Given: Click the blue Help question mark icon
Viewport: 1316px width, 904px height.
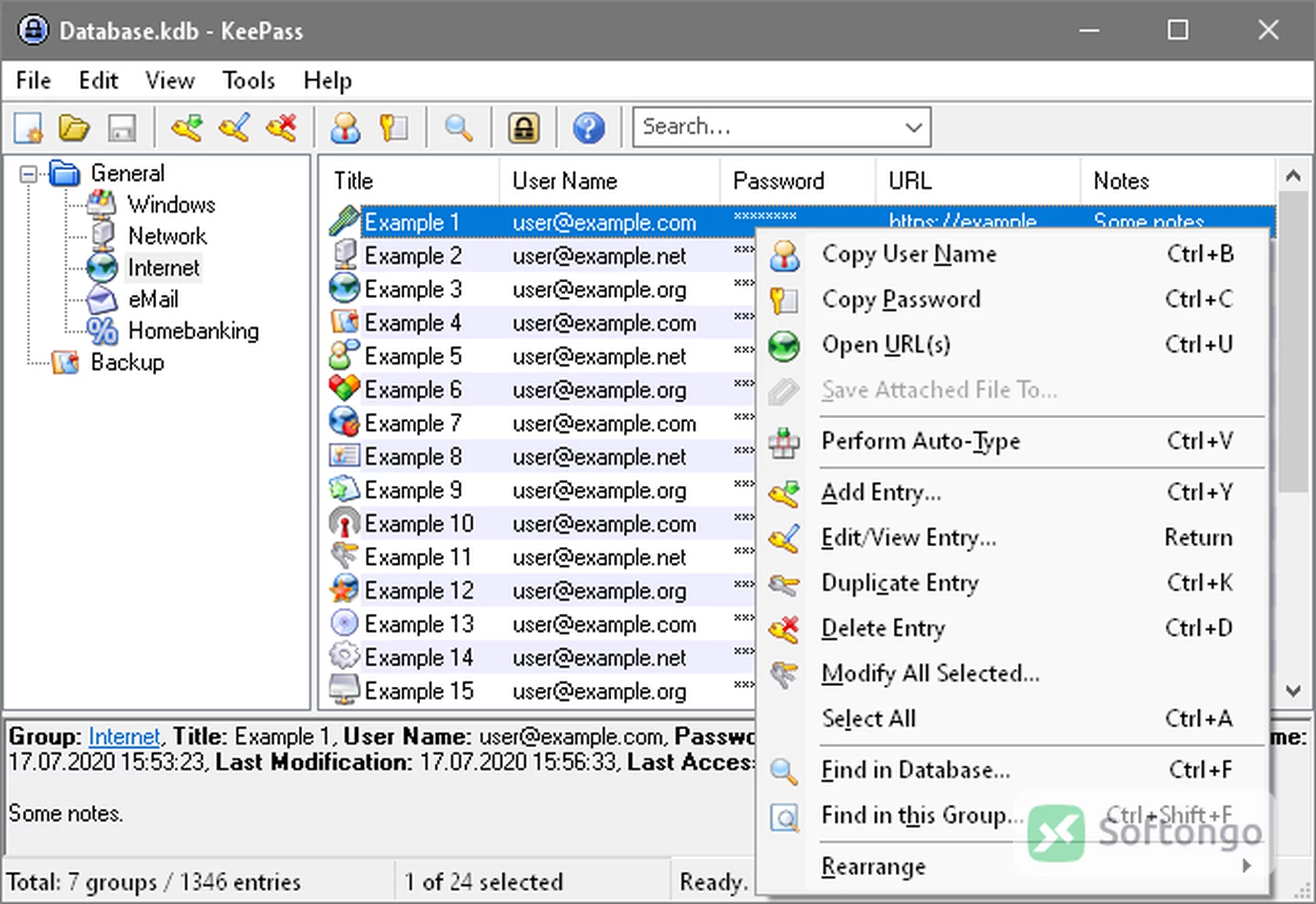Looking at the screenshot, I should point(589,127).
